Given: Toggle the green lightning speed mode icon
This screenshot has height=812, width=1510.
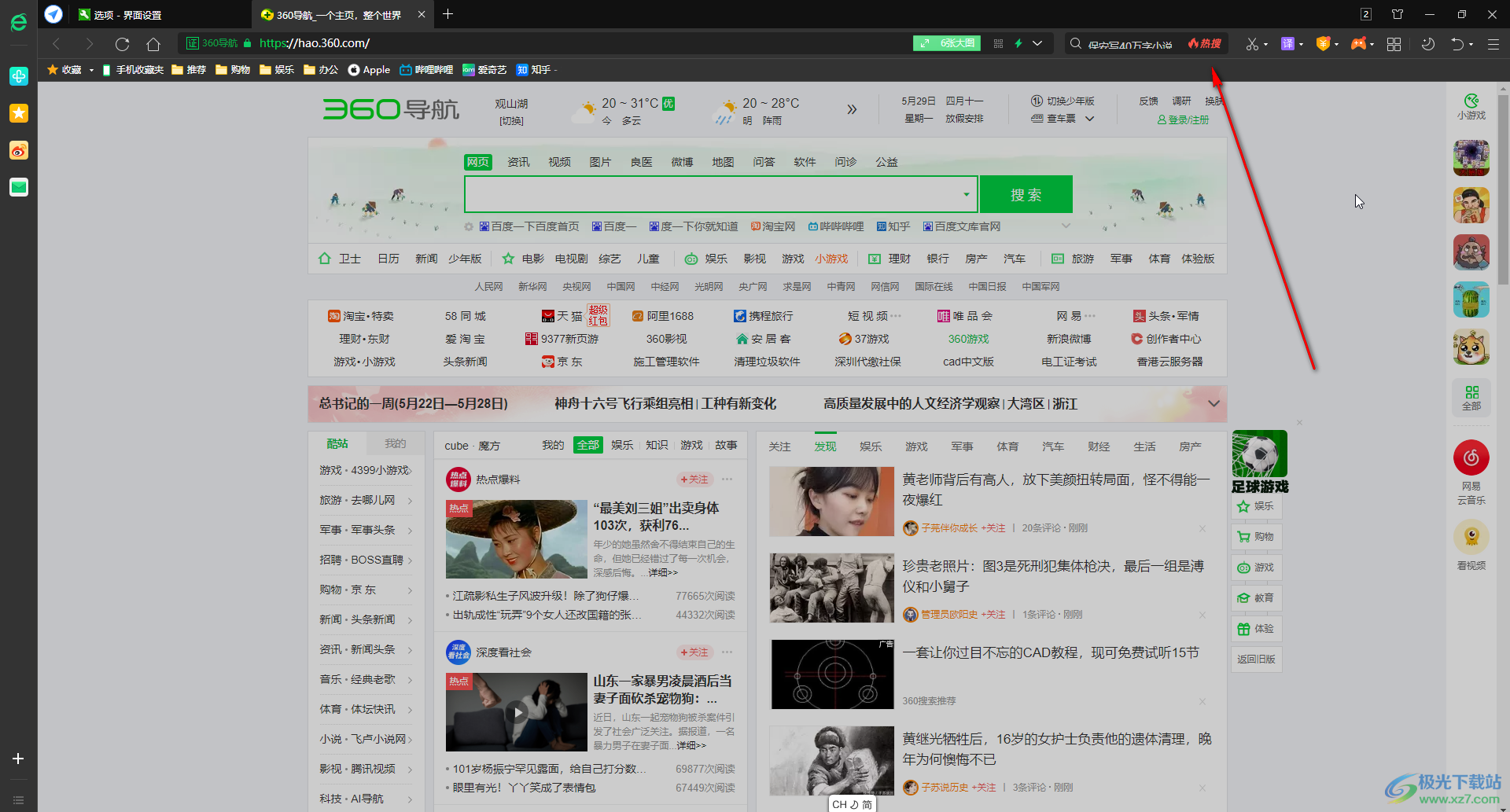Looking at the screenshot, I should click(1018, 44).
